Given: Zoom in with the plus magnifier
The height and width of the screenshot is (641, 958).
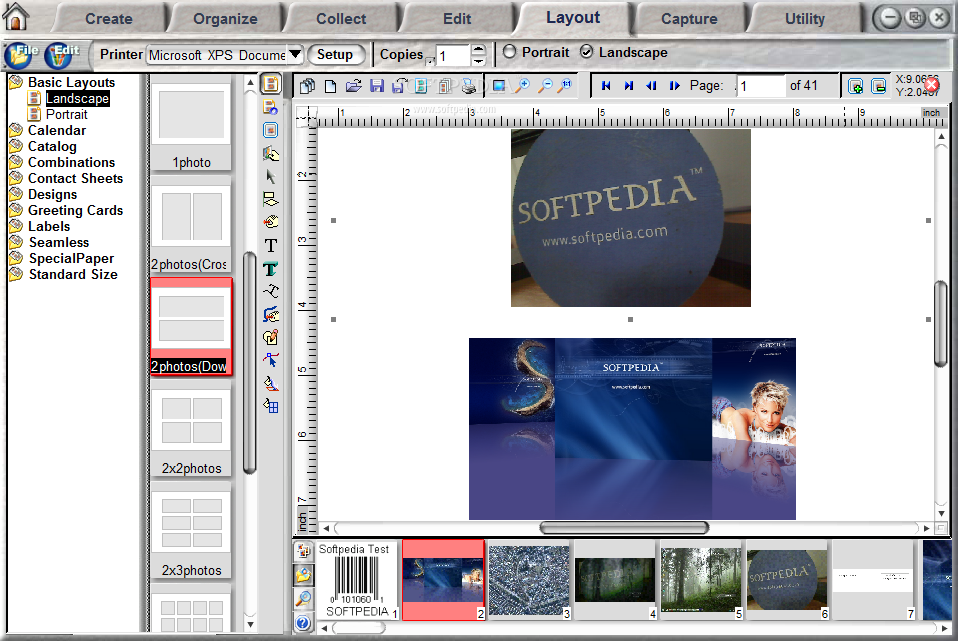Looking at the screenshot, I should pos(522,86).
